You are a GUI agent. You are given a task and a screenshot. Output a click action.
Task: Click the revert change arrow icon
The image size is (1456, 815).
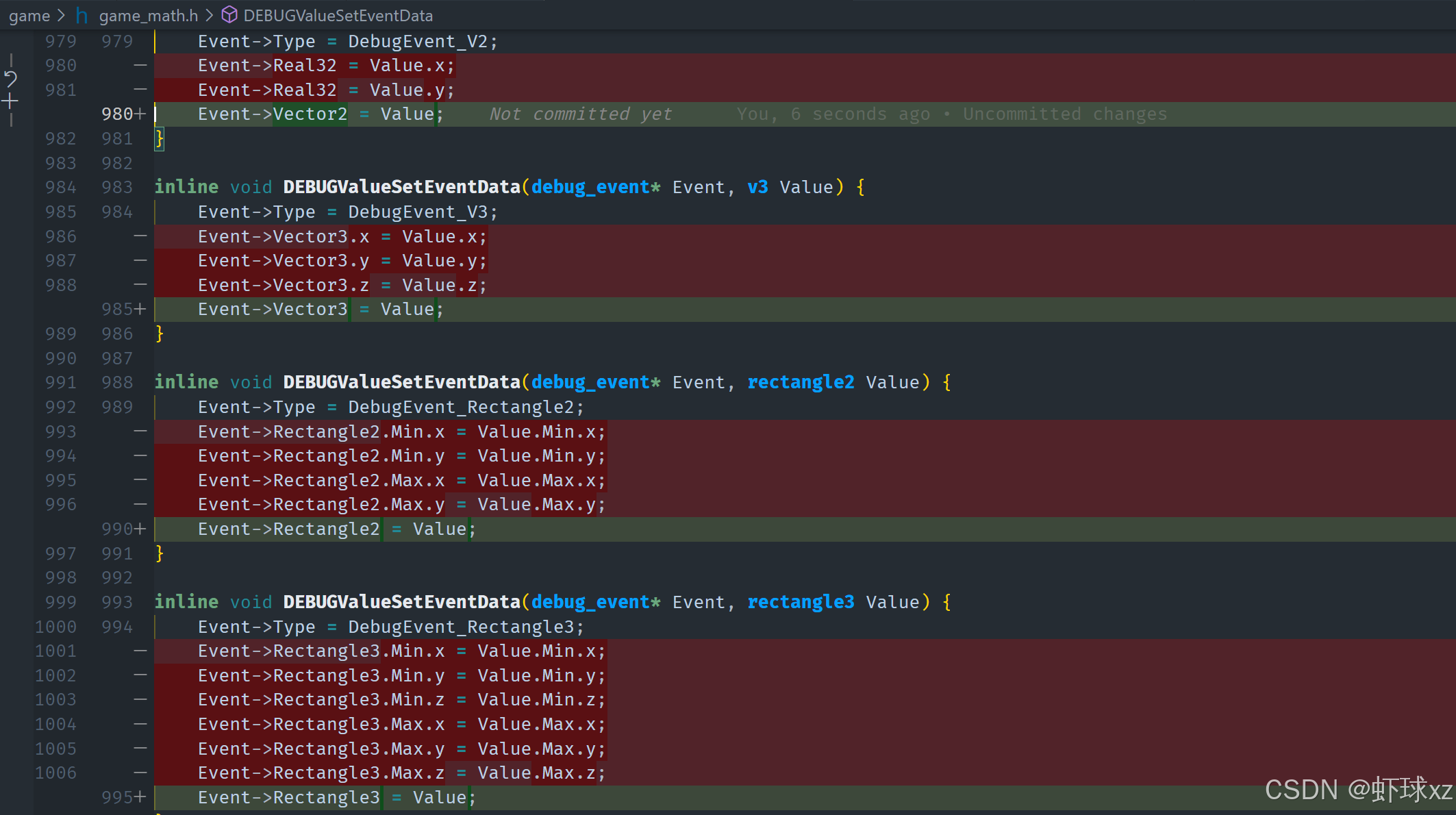click(x=11, y=78)
